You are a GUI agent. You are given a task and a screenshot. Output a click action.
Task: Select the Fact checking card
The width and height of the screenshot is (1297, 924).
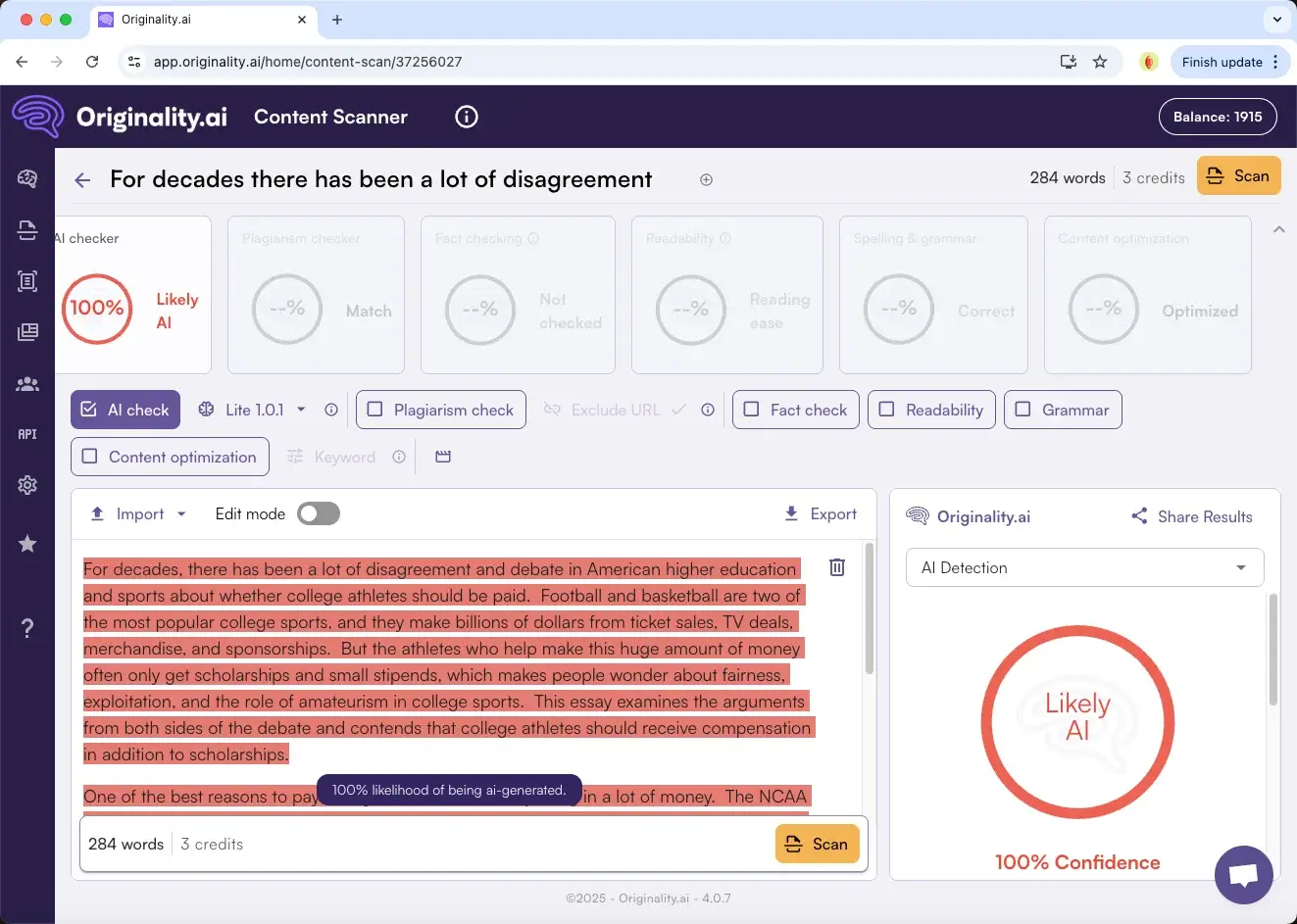(x=518, y=295)
